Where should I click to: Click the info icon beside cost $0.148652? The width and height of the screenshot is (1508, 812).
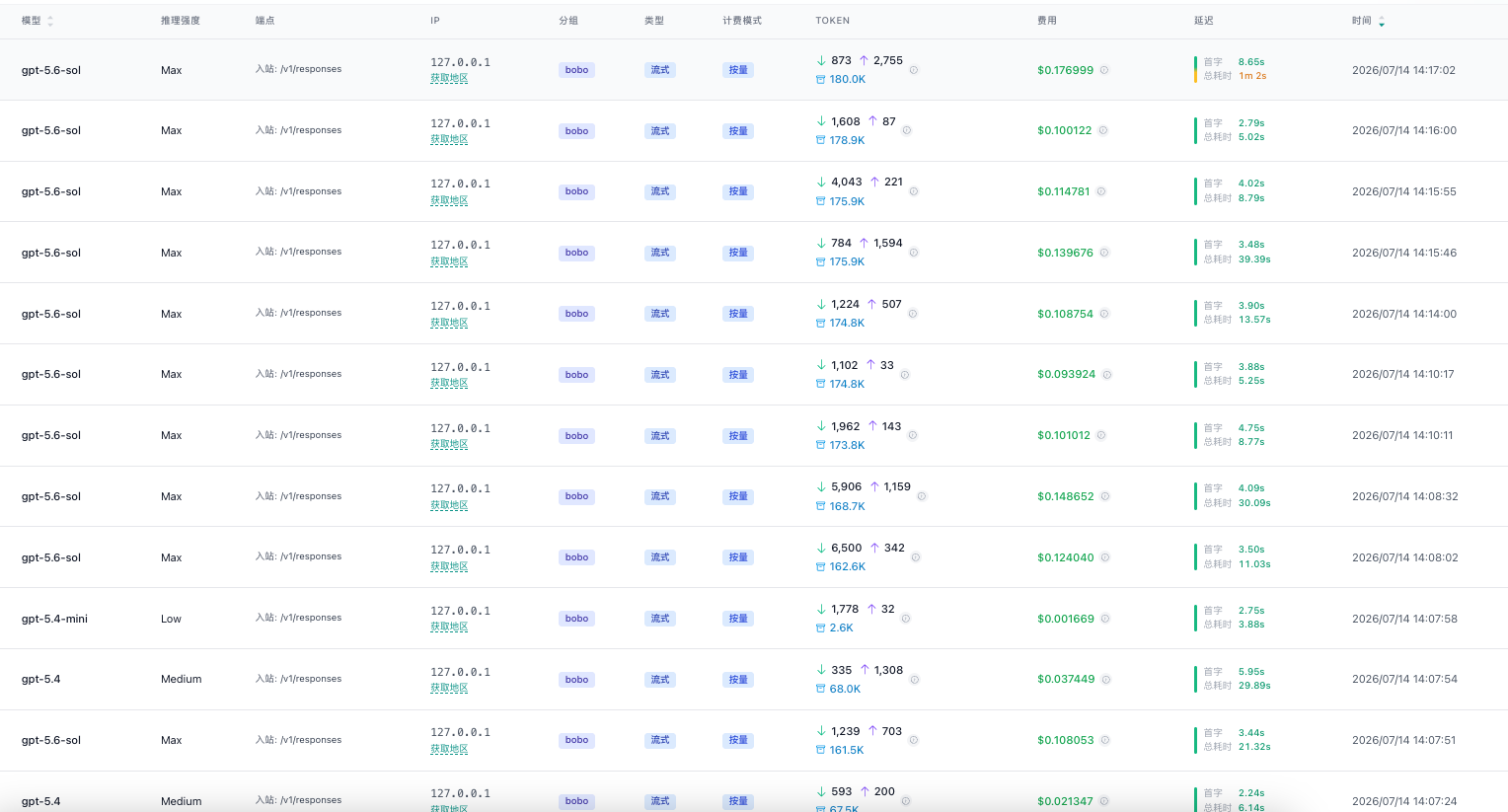(1105, 496)
